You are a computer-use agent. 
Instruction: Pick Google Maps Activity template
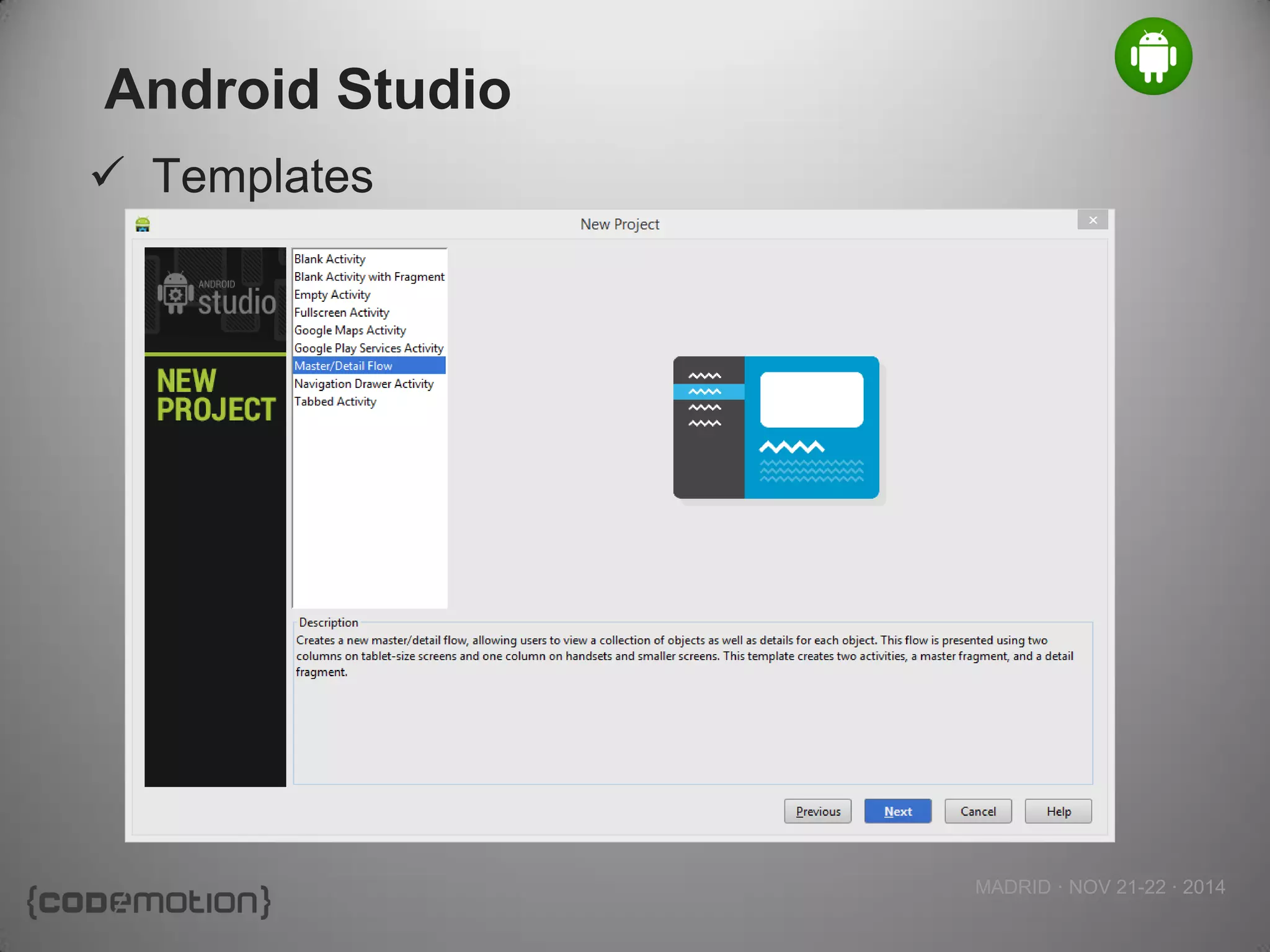click(369, 330)
